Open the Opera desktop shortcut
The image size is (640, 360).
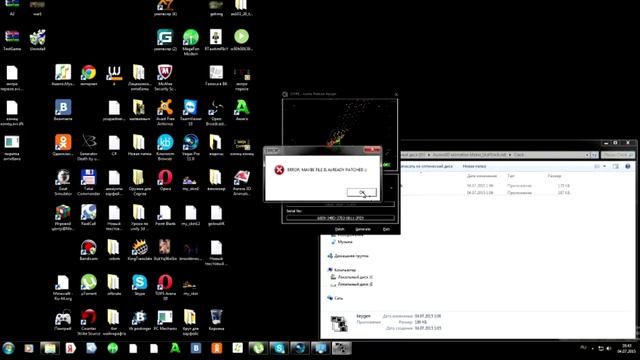(165, 180)
